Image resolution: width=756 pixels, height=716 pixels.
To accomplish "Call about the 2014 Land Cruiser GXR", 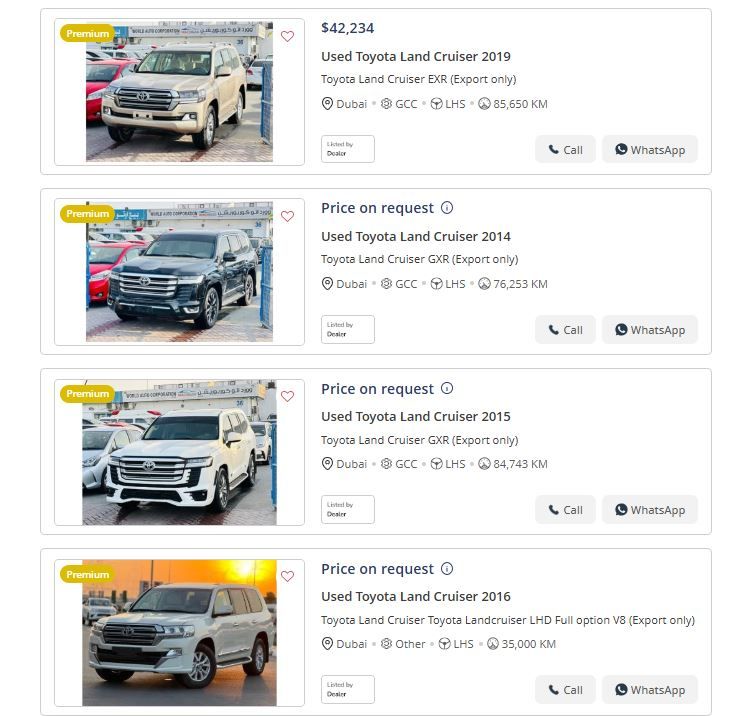I will tap(565, 330).
